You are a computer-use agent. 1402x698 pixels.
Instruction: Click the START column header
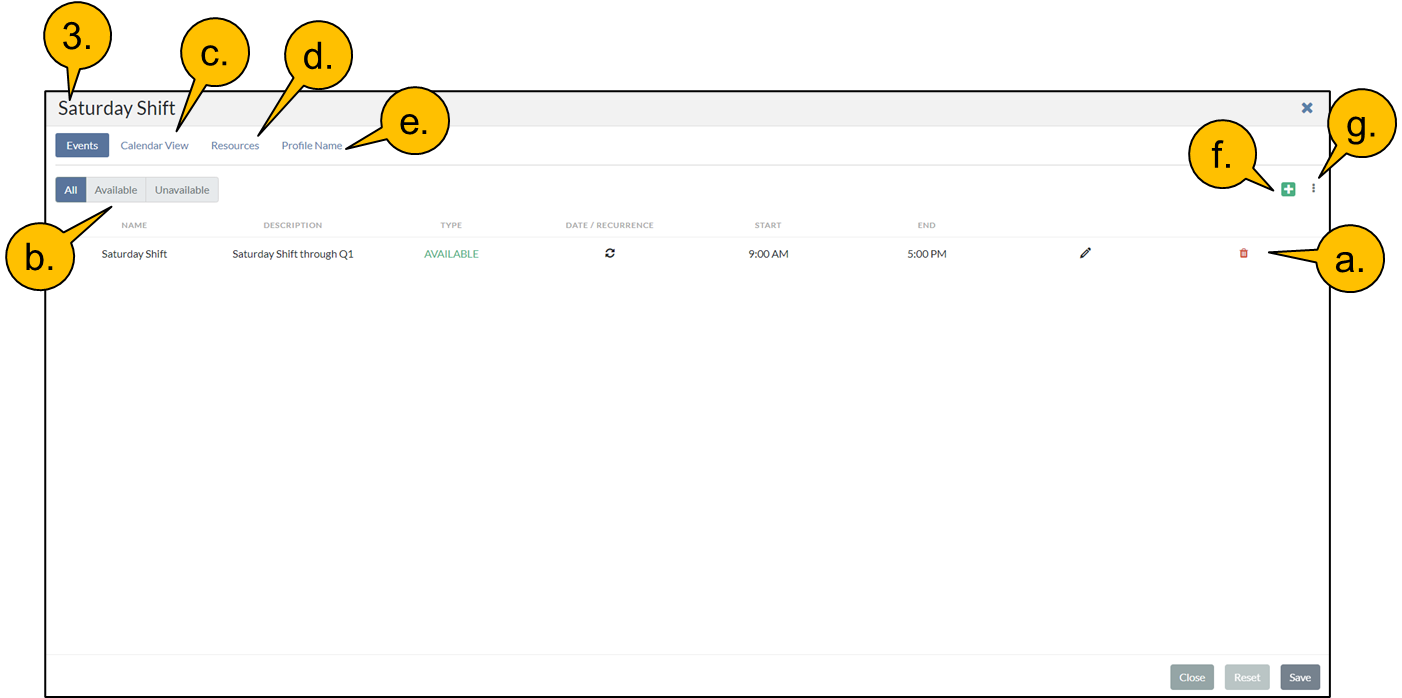pos(768,225)
